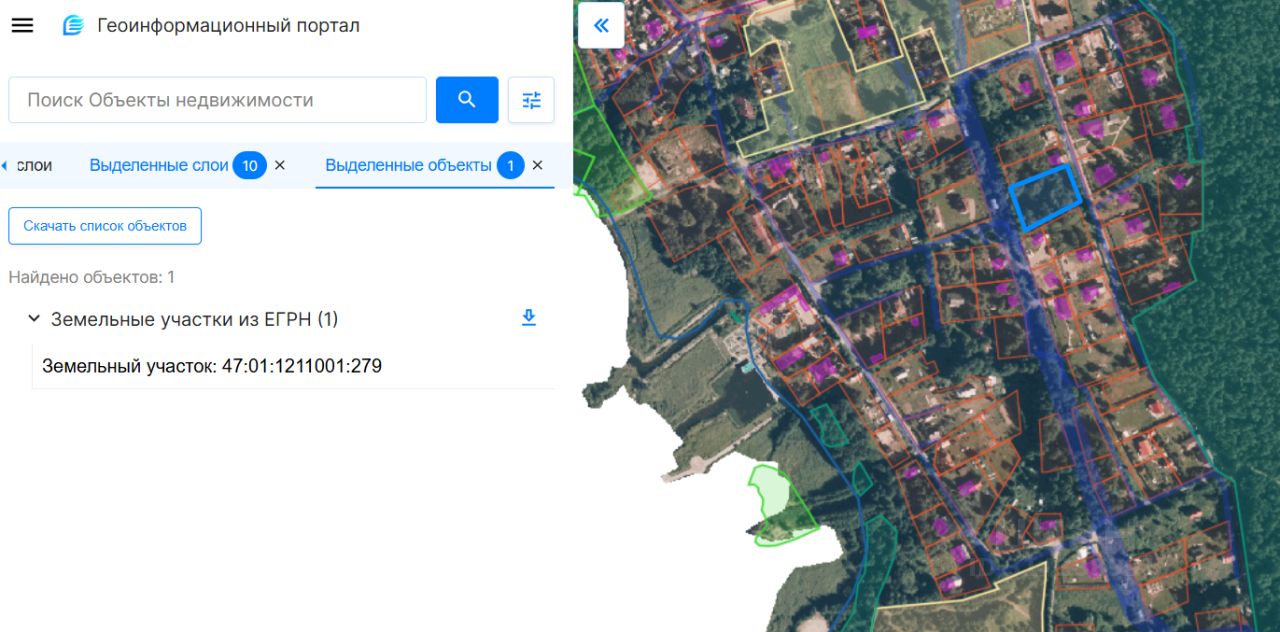Close the Выделенные слои tab

click(280, 165)
